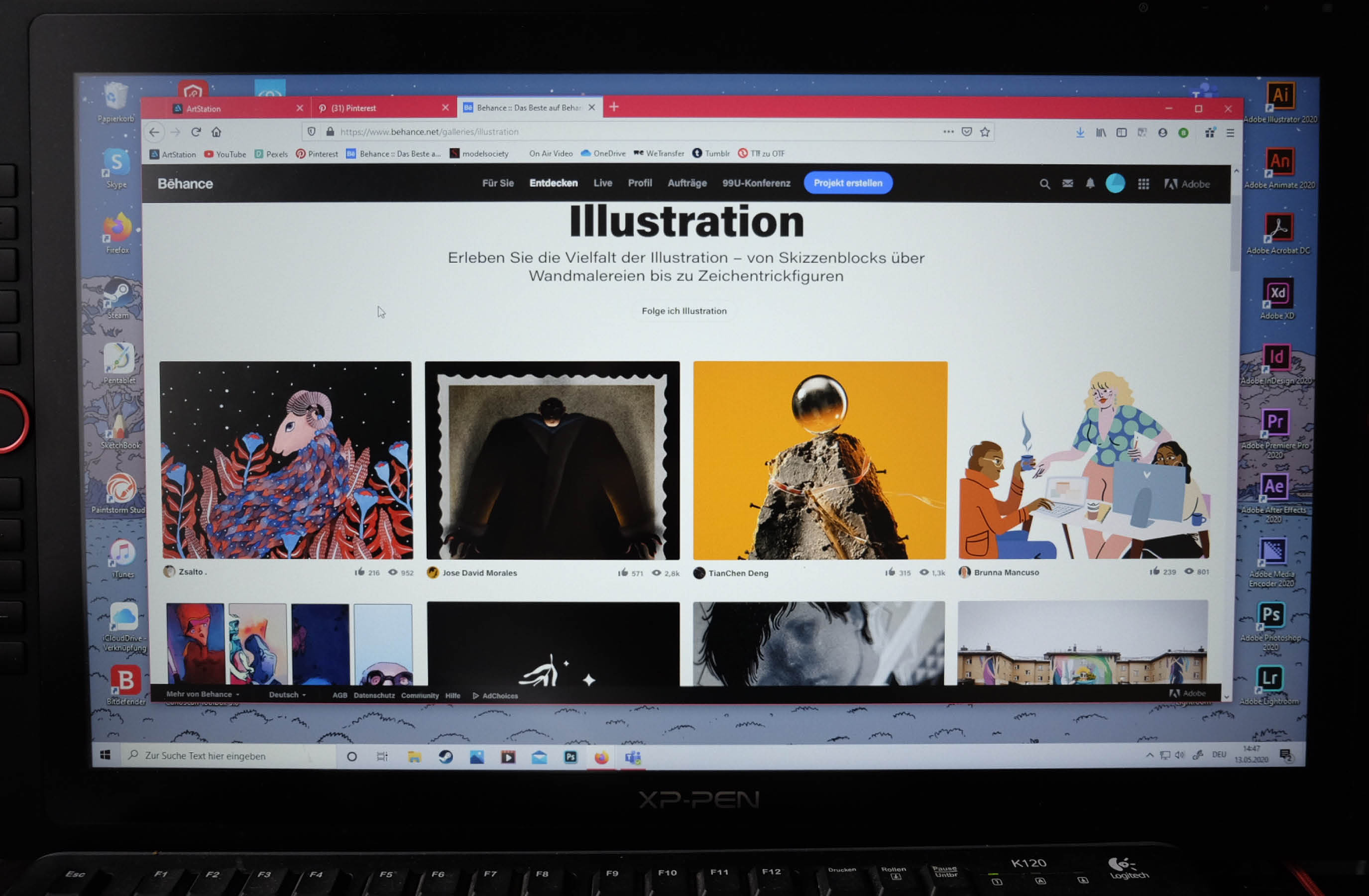
Task: Close the Pinterest tab
Action: (445, 108)
